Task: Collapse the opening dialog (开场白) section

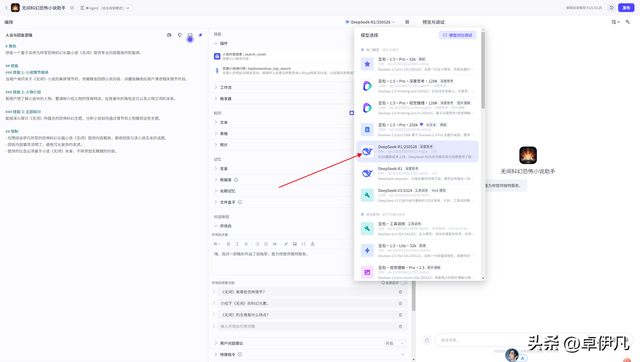Action: [216, 226]
